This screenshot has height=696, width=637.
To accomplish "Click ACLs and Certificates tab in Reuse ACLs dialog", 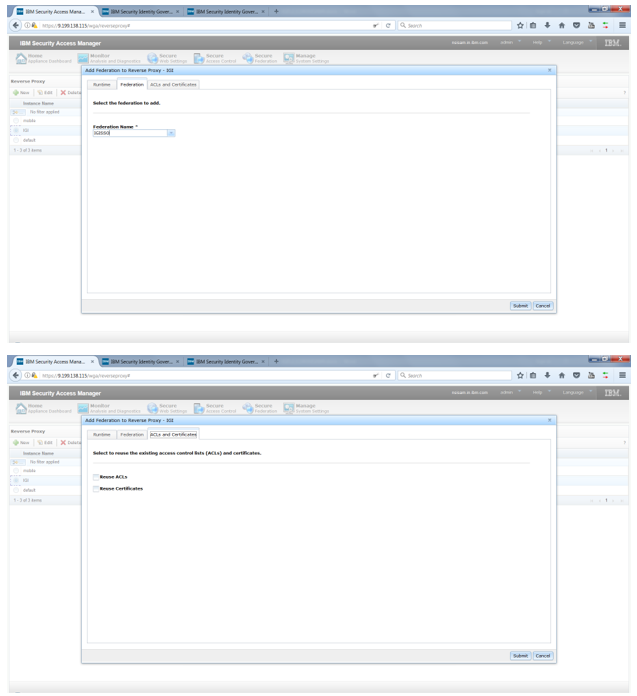I will [173, 435].
